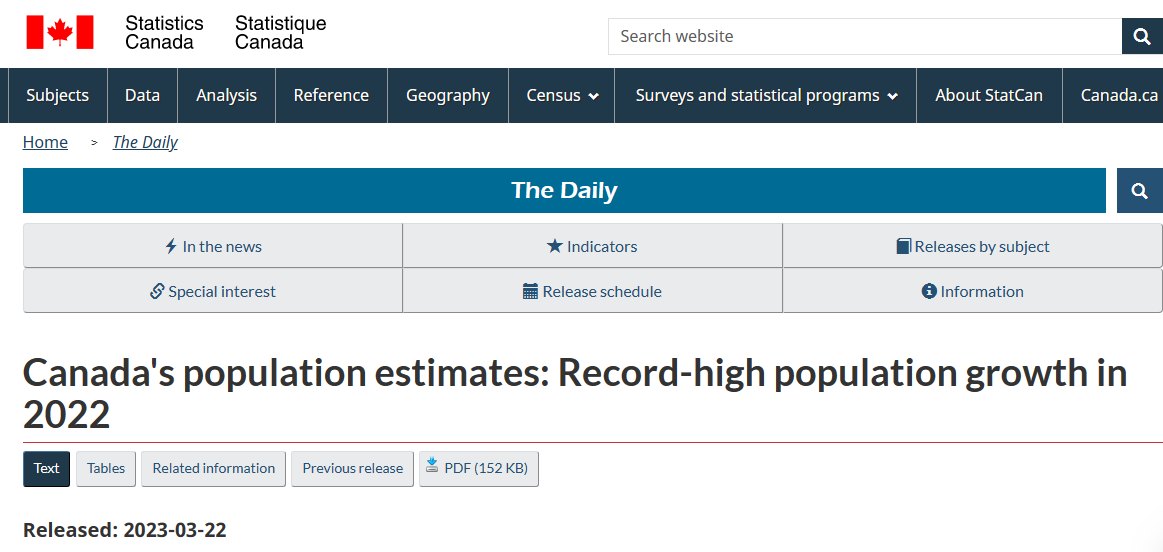Open the Analysis menu item
The image size is (1163, 552).
pyautogui.click(x=226, y=96)
